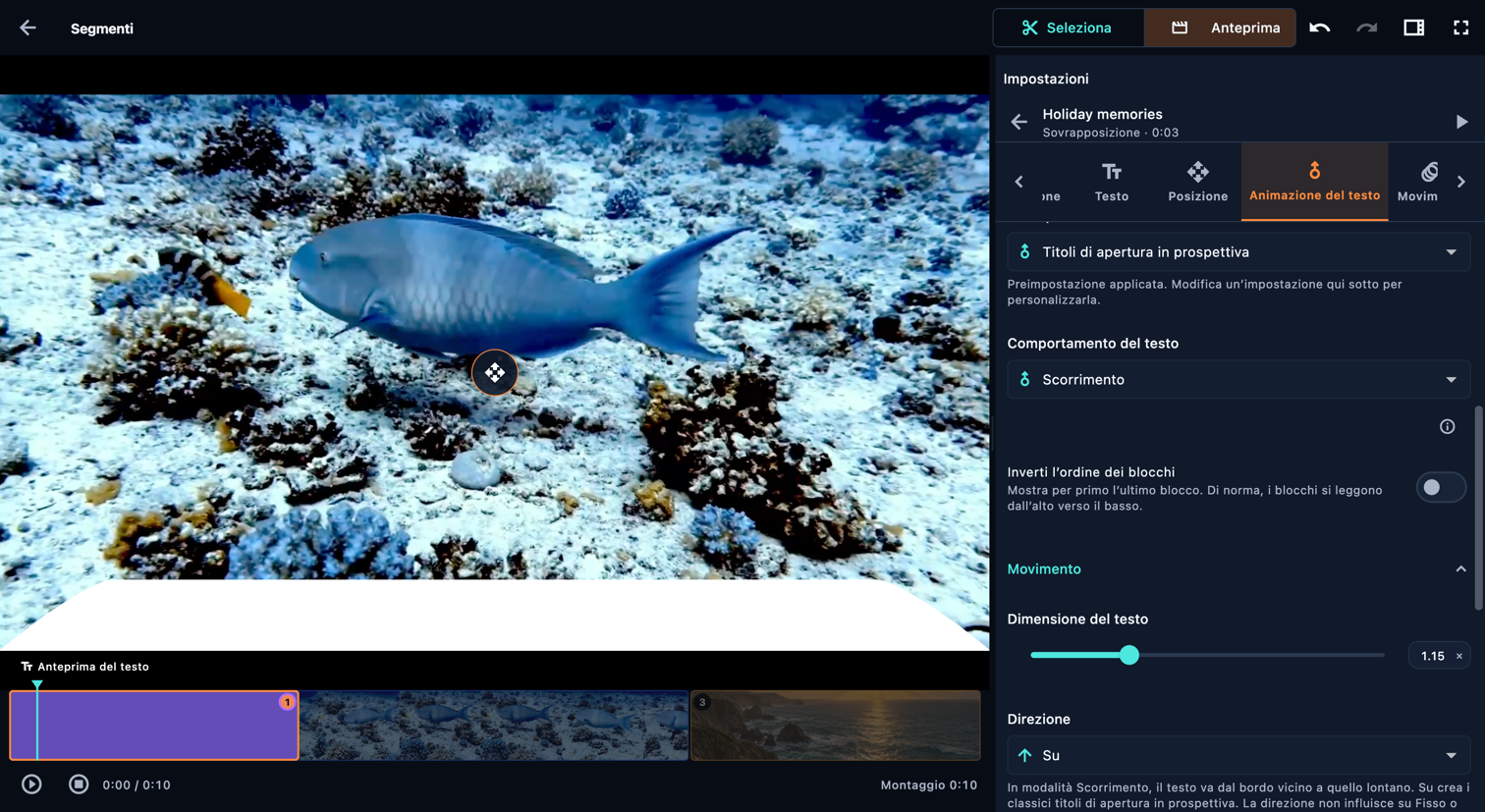Click the move handle on the video preview

494,373
